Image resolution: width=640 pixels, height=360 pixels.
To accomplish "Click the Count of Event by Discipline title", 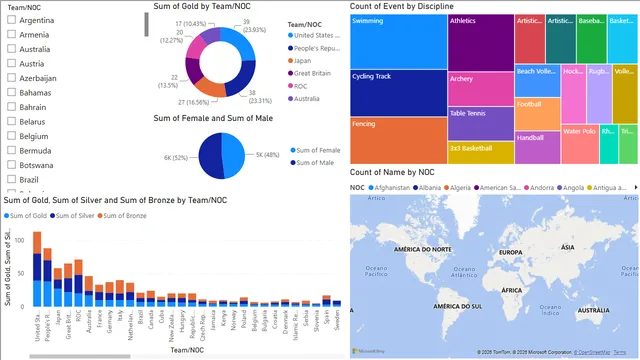I will [x=402, y=6].
